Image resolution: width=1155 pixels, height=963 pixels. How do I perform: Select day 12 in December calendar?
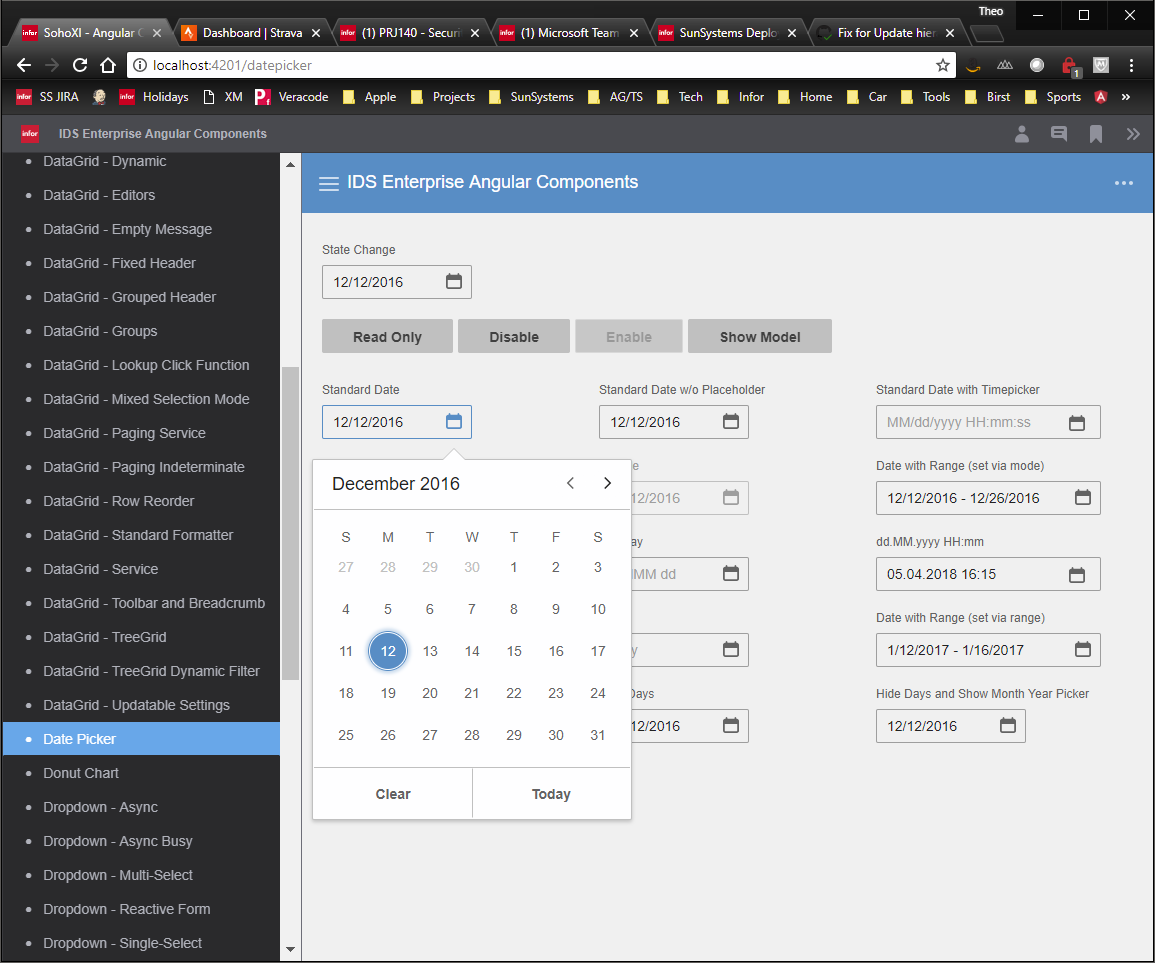[x=388, y=651]
